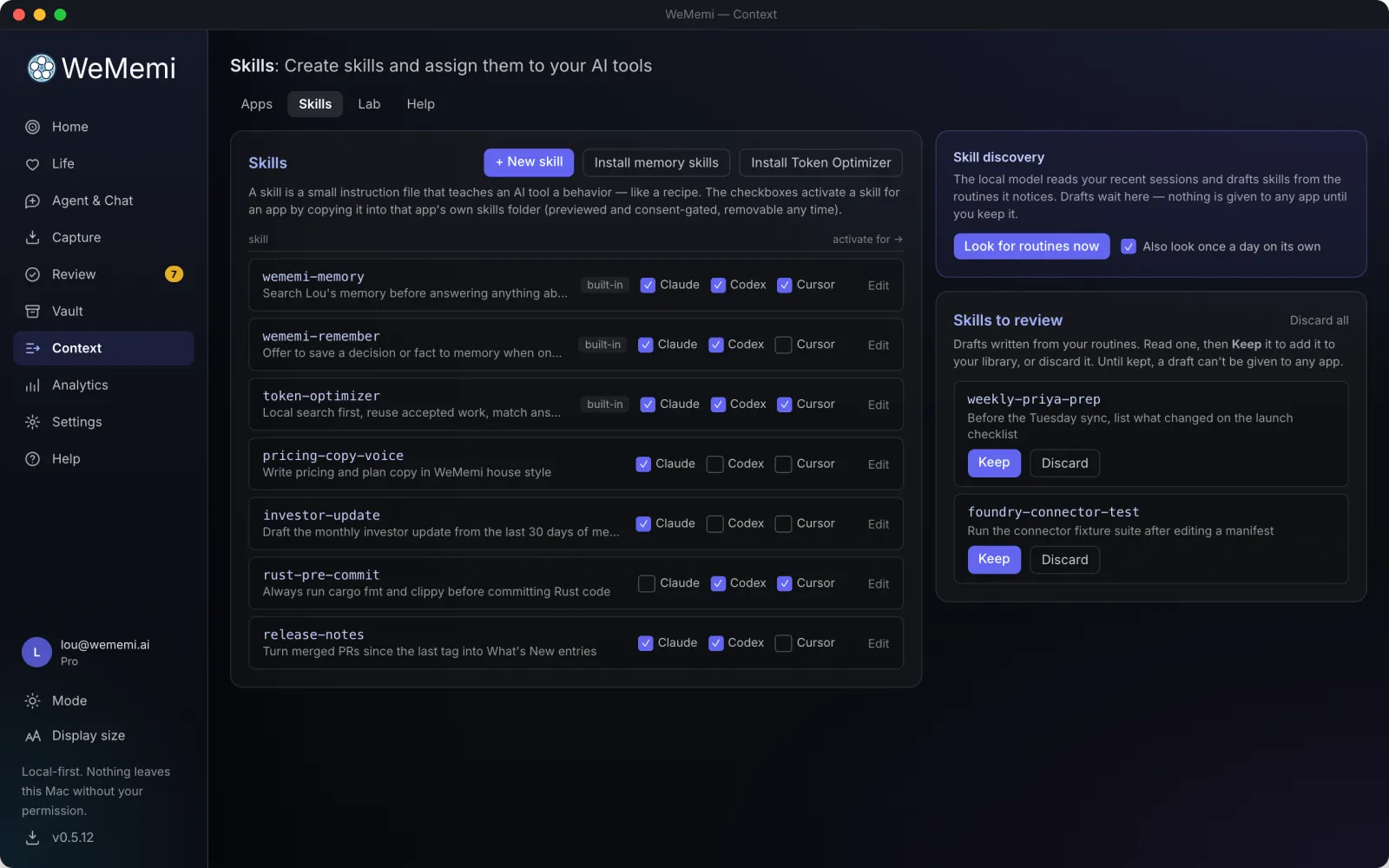Image resolution: width=1389 pixels, height=868 pixels.
Task: Click the WeMemi logo icon
Action: 41,68
